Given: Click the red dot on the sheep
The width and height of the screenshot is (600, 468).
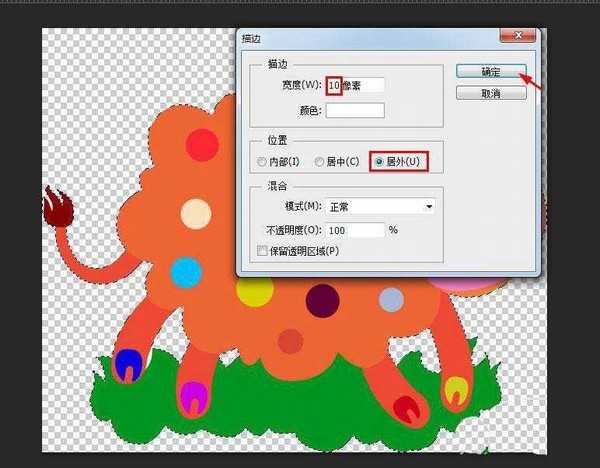Looking at the screenshot, I should (x=203, y=145).
